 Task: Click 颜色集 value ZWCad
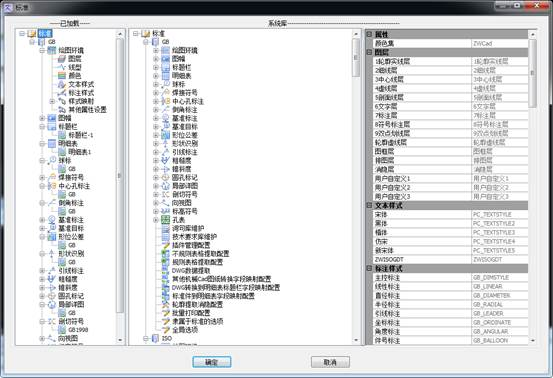500,43
